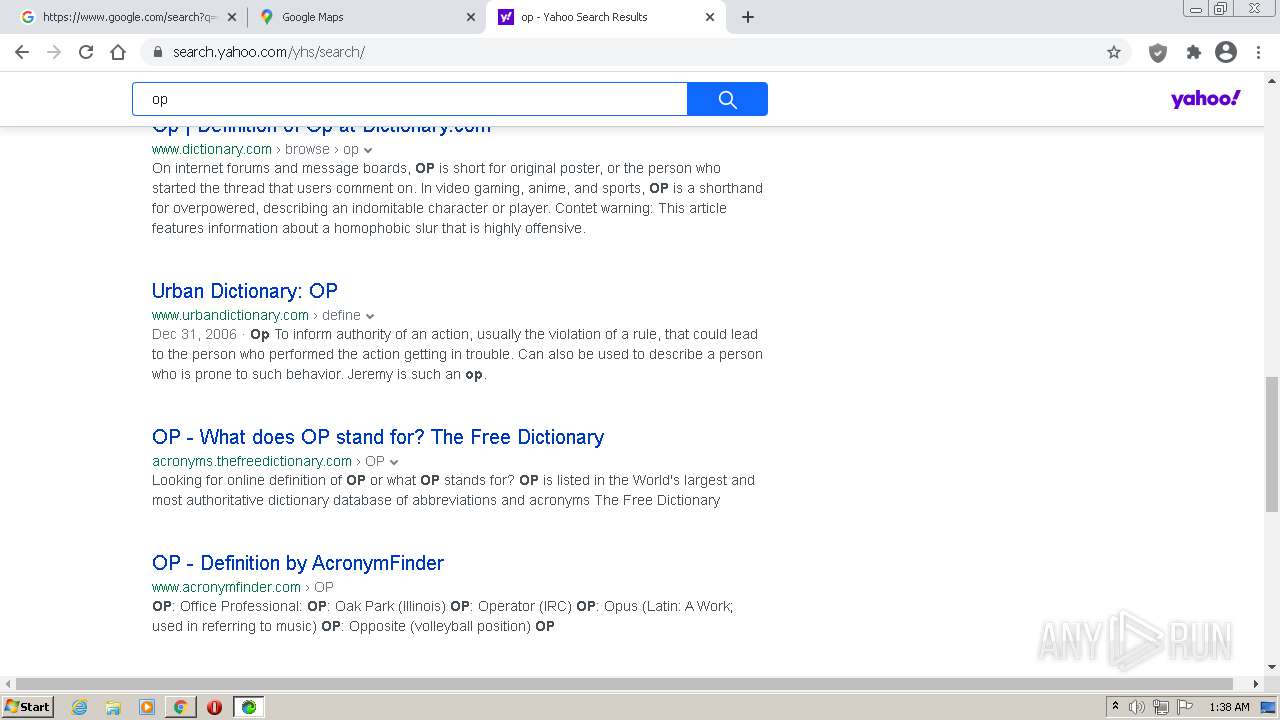This screenshot has height=720, width=1280.
Task: Open the Chrome profile avatar
Action: tap(1226, 52)
